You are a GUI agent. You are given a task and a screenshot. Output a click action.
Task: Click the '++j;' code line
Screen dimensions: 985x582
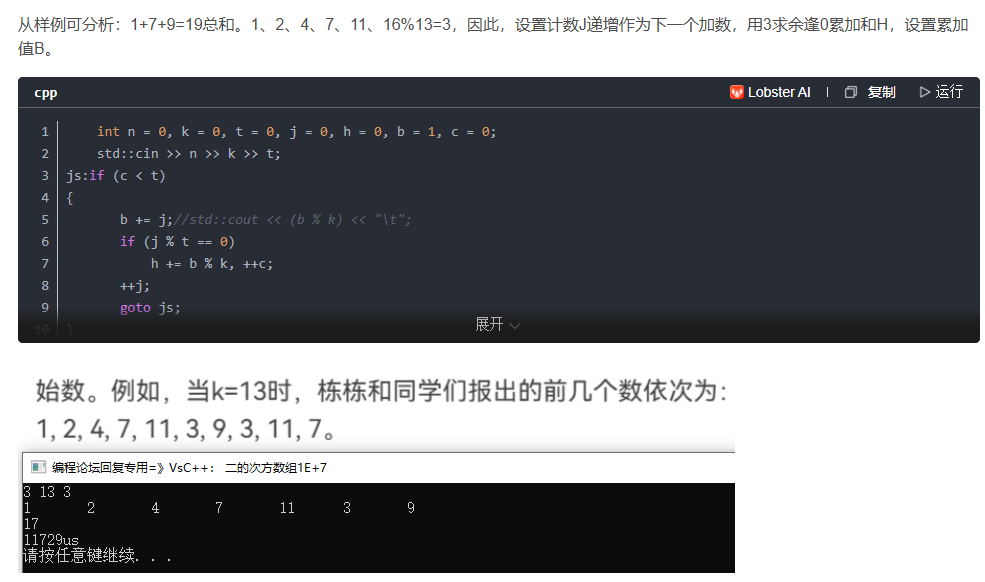click(135, 286)
